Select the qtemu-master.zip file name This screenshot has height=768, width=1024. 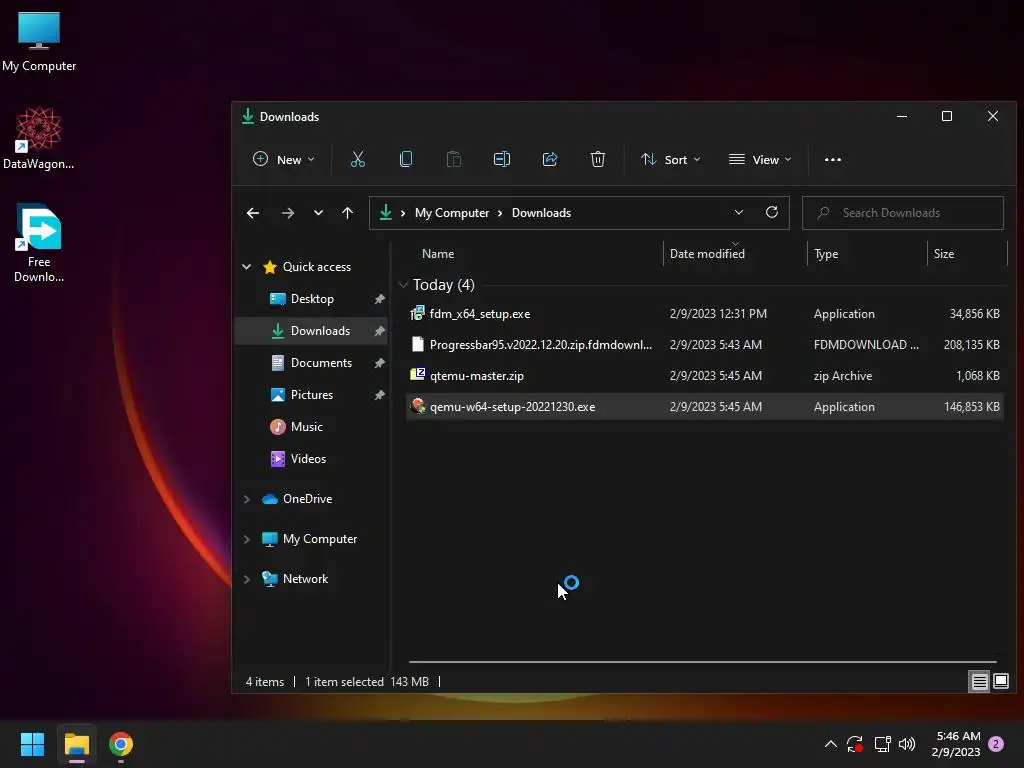click(477, 376)
